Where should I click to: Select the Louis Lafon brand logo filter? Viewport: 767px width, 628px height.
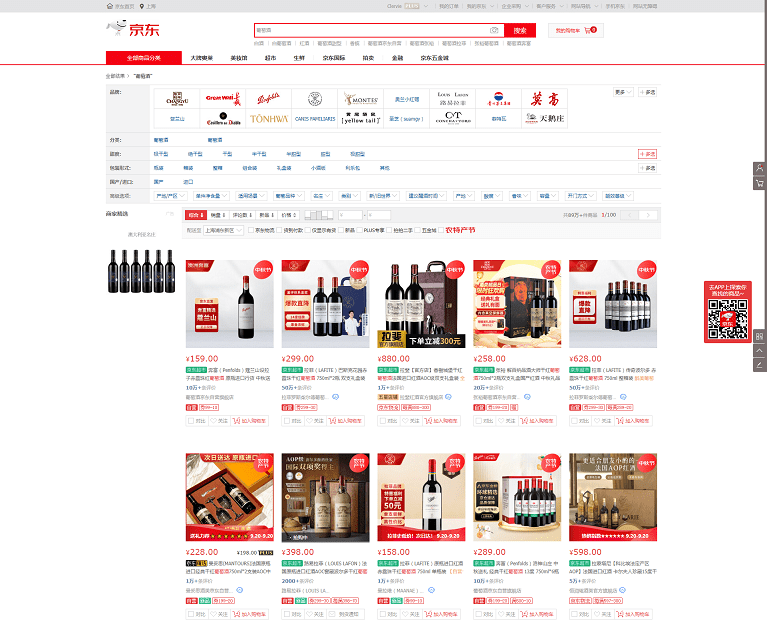[453, 99]
